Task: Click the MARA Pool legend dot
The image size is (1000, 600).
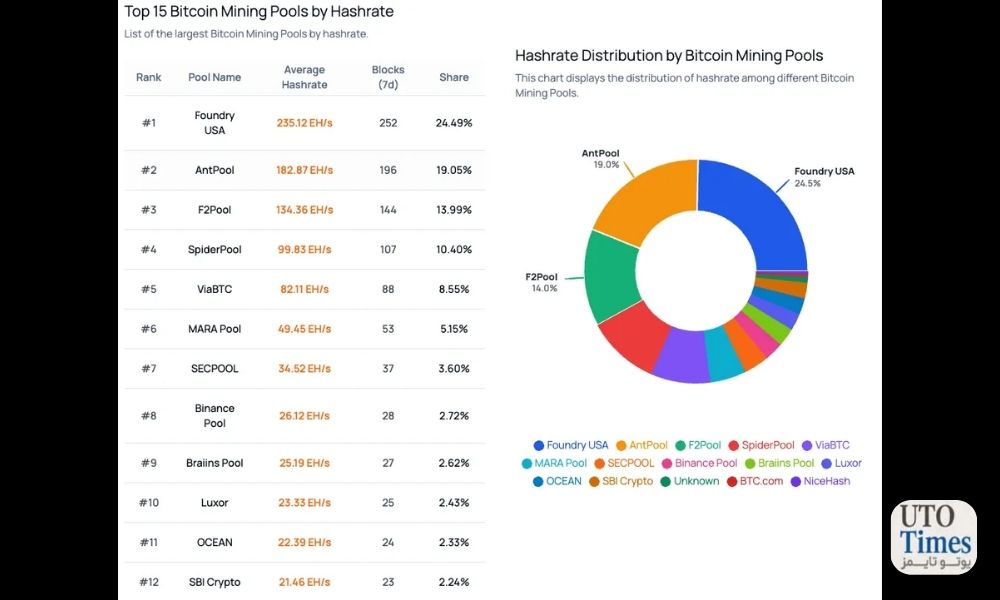Action: (x=527, y=464)
